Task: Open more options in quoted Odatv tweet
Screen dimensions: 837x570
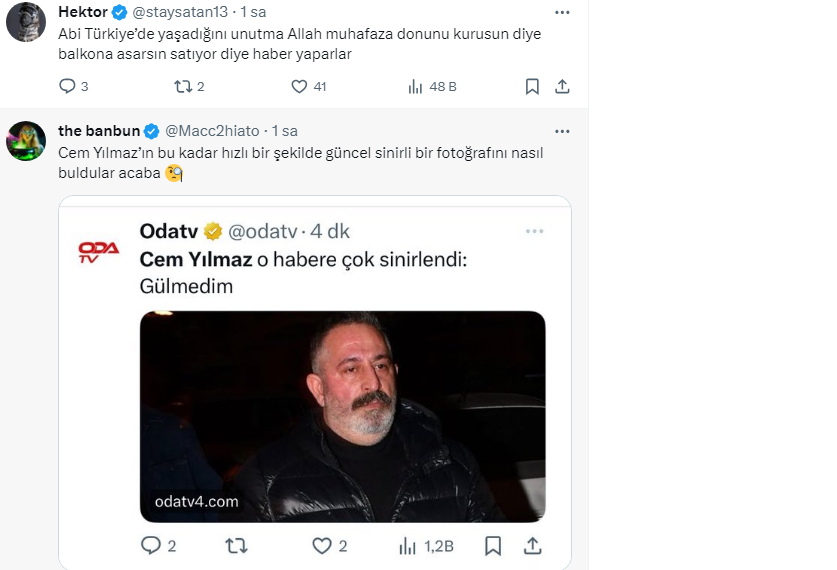Action: point(535,231)
